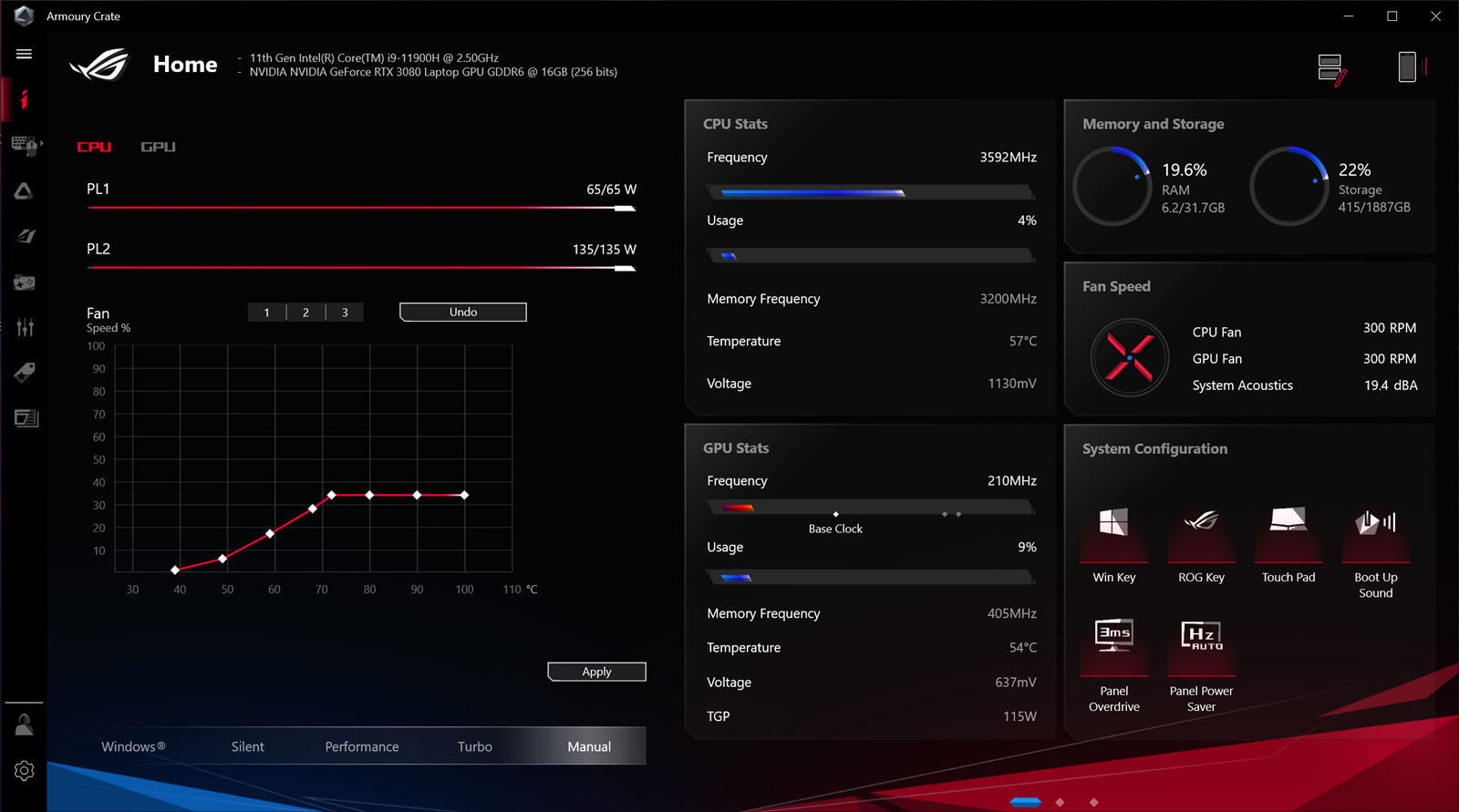Select the Manual operating mode
1459x812 pixels.
[x=589, y=746]
